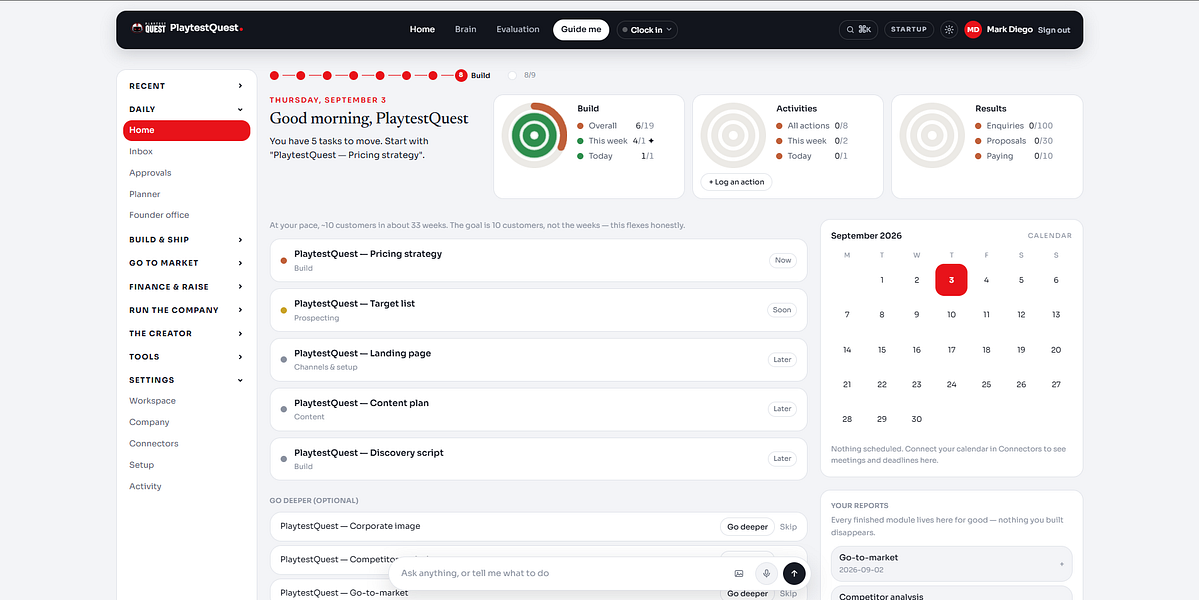Toggle the light/dark theme icon
The height and width of the screenshot is (600, 1199).
[x=949, y=30]
